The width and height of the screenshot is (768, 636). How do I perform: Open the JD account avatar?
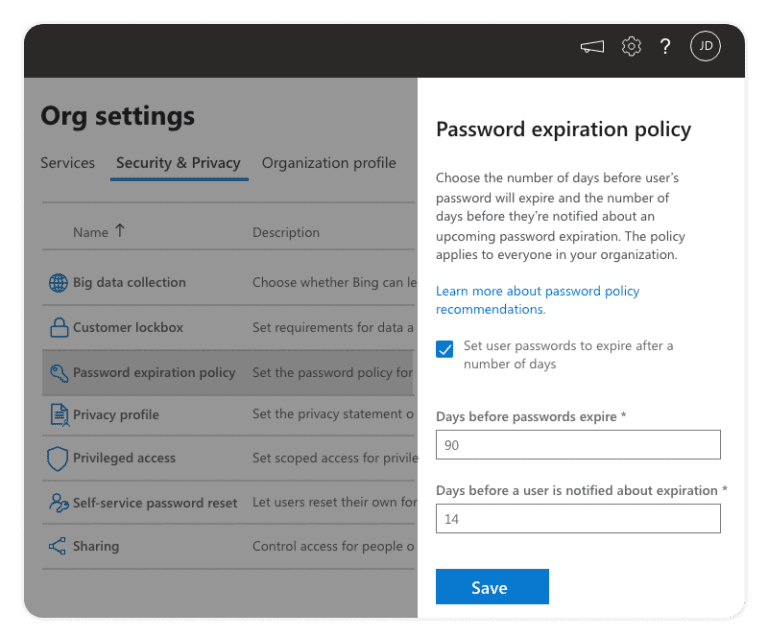coord(705,46)
